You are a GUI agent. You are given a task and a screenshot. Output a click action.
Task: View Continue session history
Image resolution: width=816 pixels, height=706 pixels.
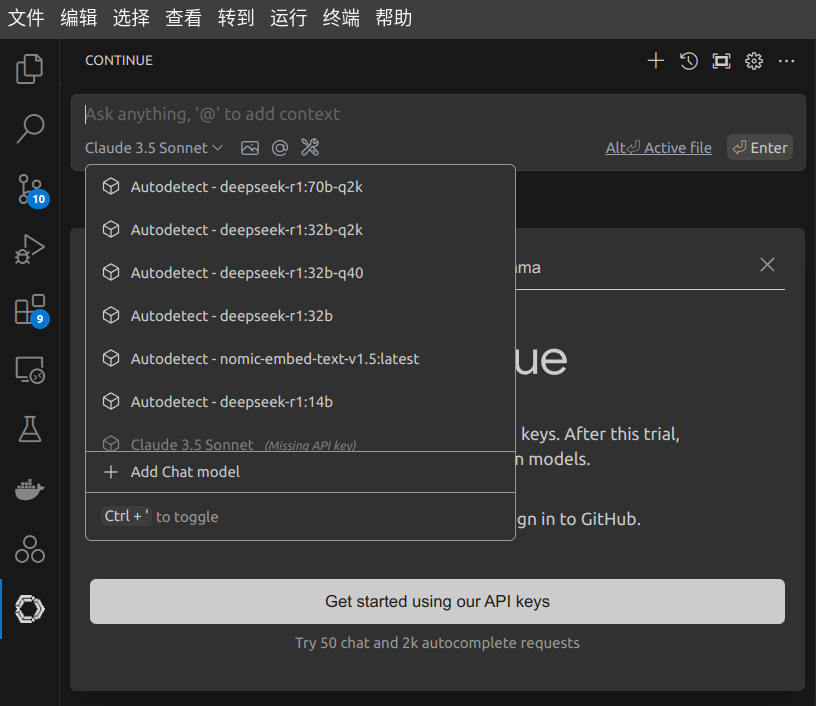[x=688, y=61]
